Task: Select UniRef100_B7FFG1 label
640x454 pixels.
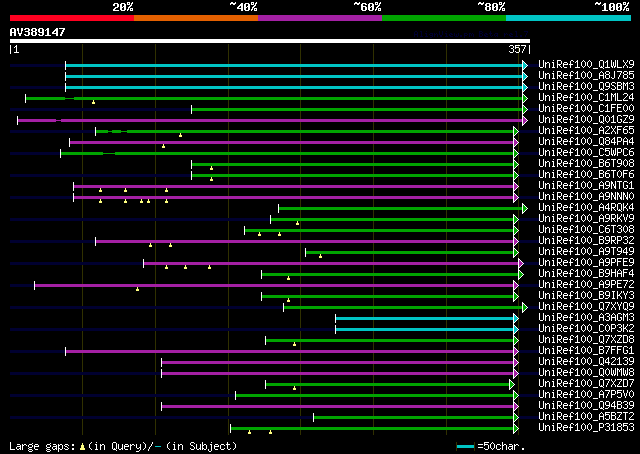Action: [x=586, y=351]
